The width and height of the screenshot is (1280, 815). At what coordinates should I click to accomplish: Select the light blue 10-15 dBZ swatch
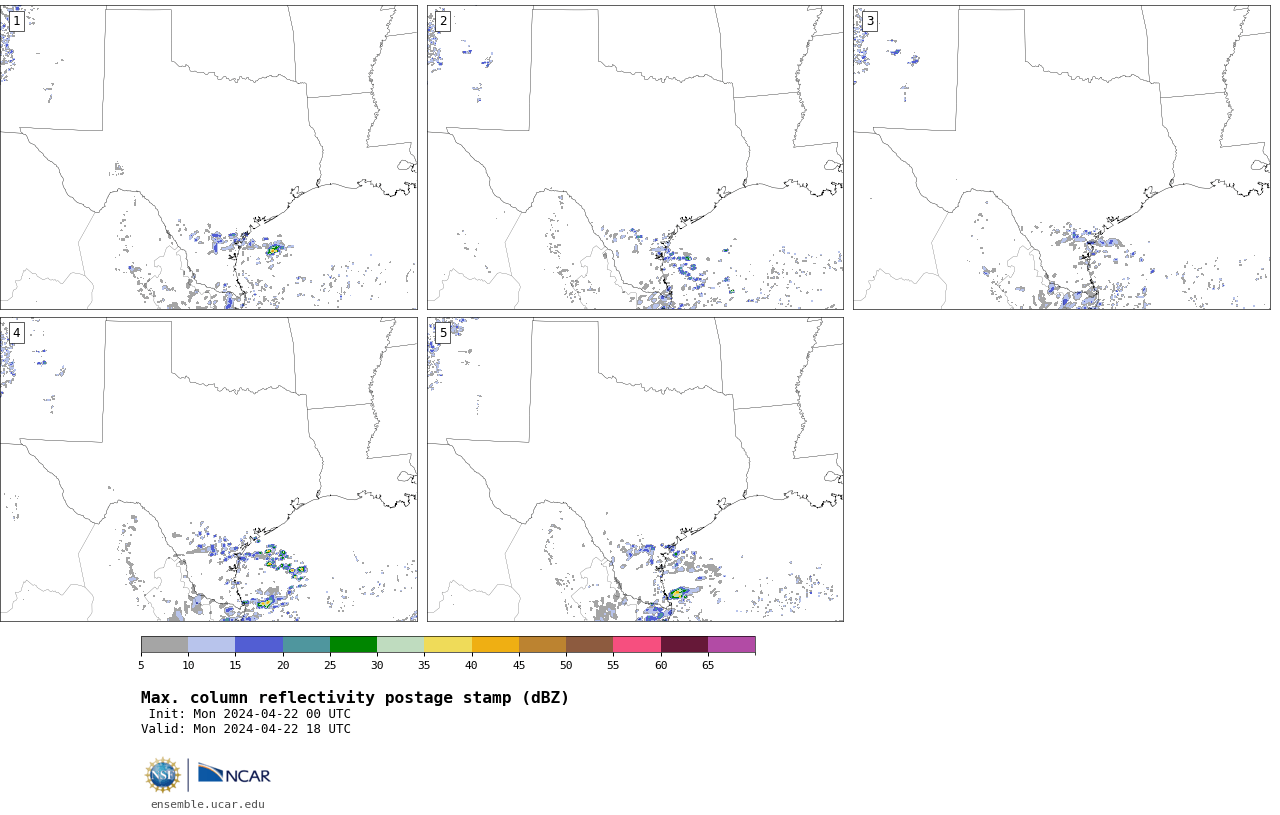pos(211,644)
